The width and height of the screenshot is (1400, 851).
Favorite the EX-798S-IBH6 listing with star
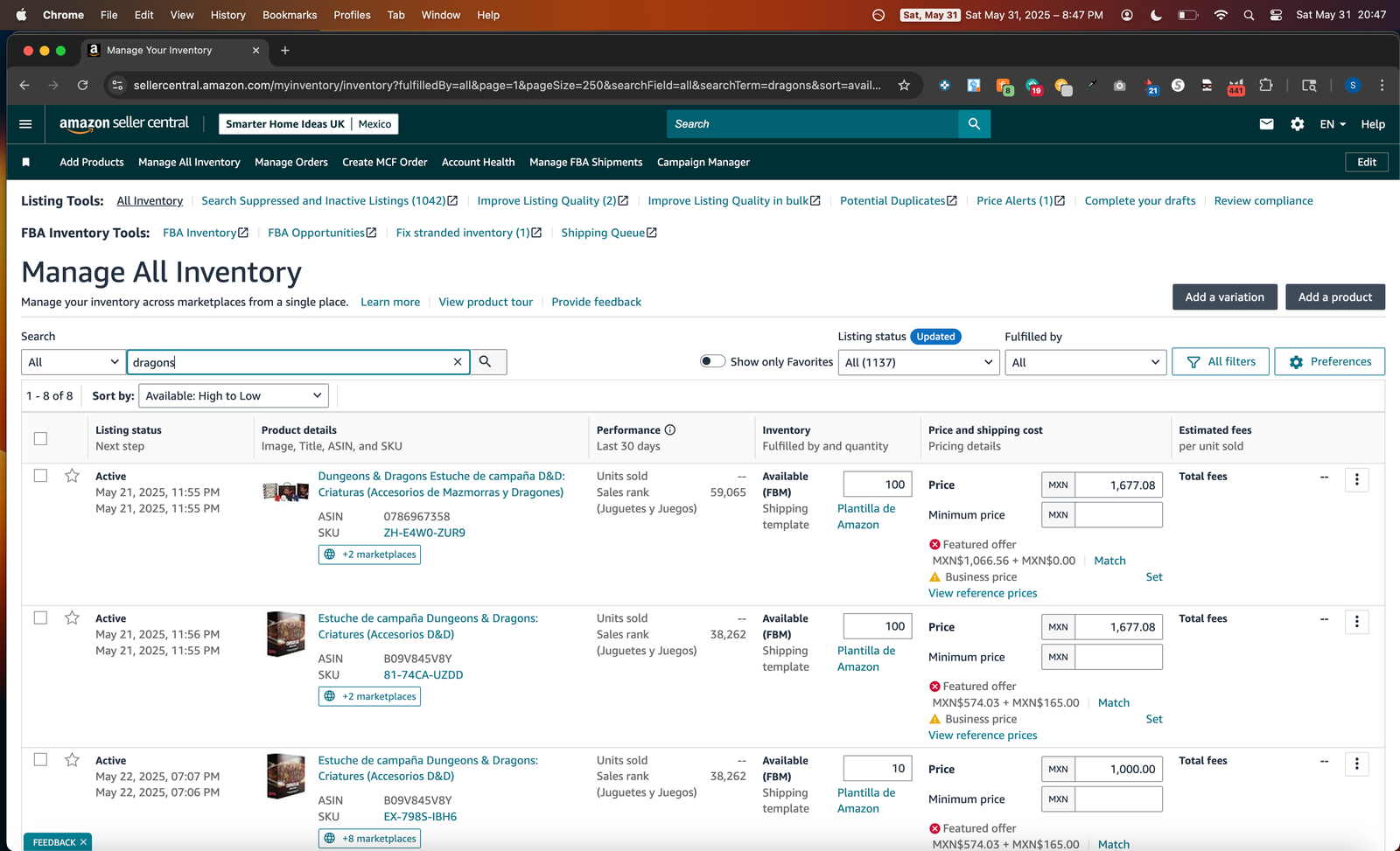(x=72, y=760)
